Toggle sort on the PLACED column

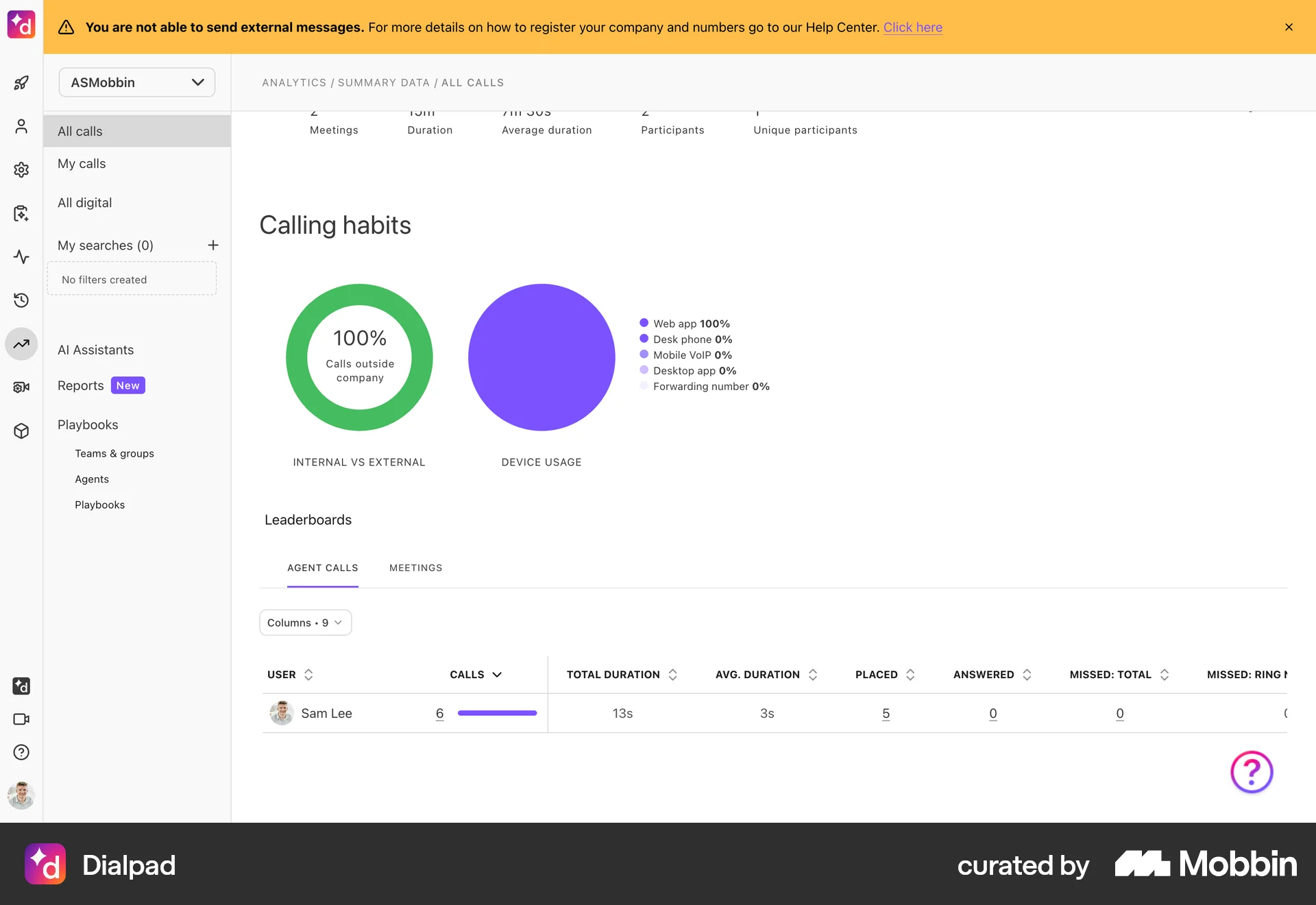(x=910, y=675)
